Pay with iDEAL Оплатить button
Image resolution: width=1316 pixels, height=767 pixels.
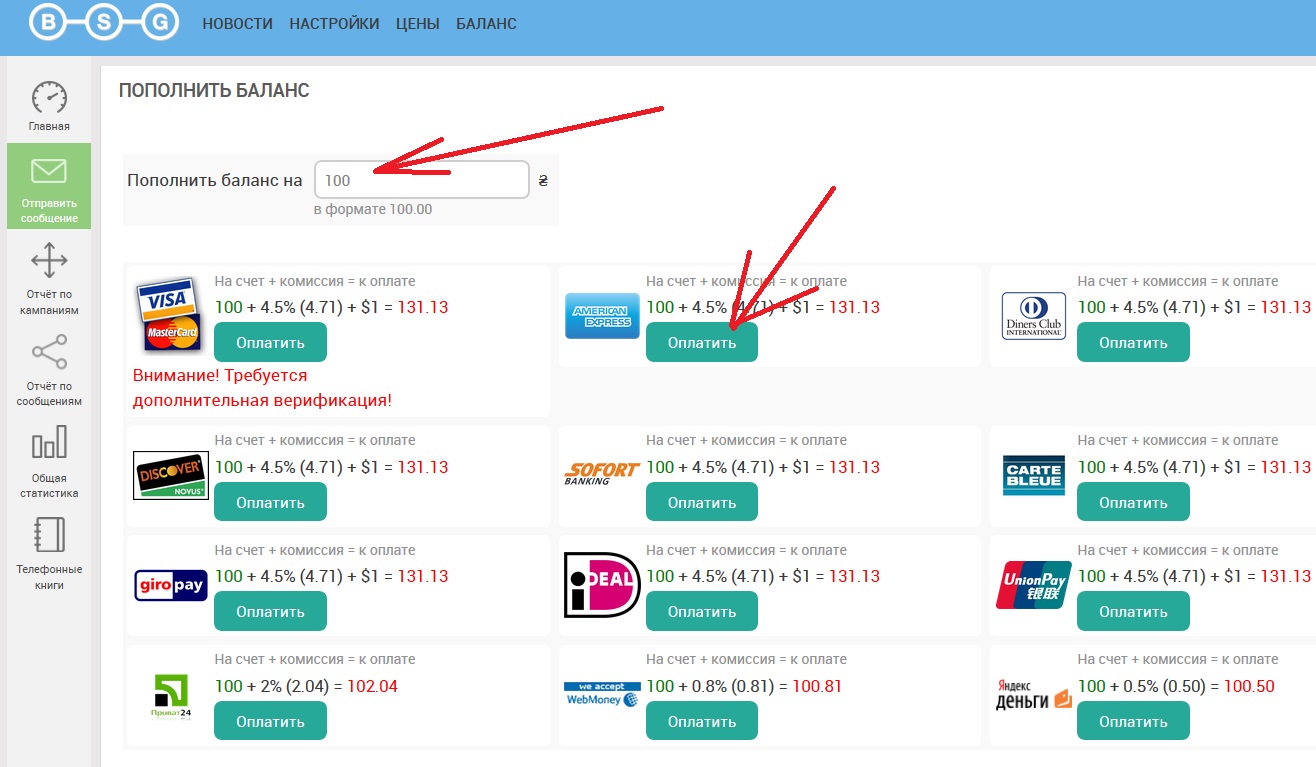click(x=702, y=611)
